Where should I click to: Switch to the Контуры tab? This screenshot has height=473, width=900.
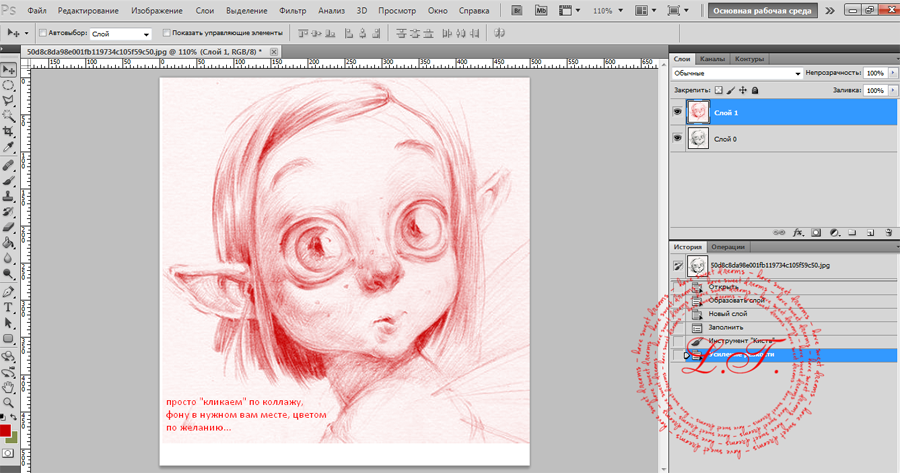point(749,59)
